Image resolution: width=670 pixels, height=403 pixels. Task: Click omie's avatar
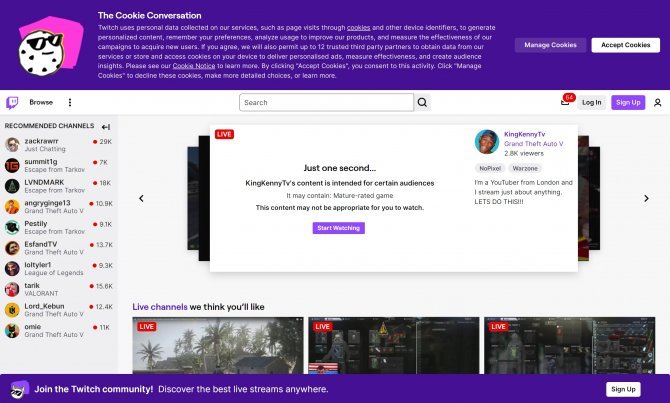pyautogui.click(x=12, y=330)
